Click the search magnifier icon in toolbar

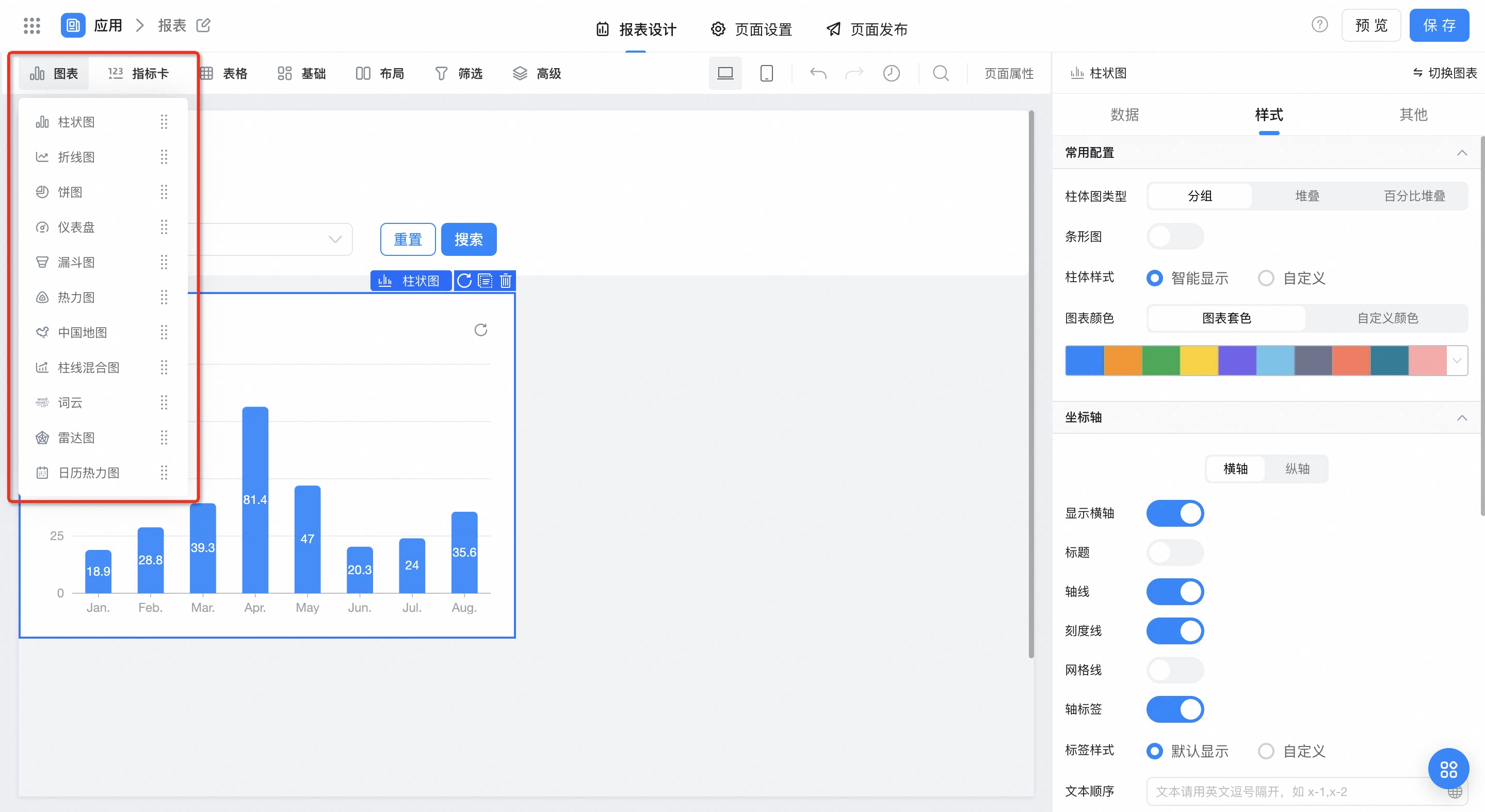click(941, 73)
